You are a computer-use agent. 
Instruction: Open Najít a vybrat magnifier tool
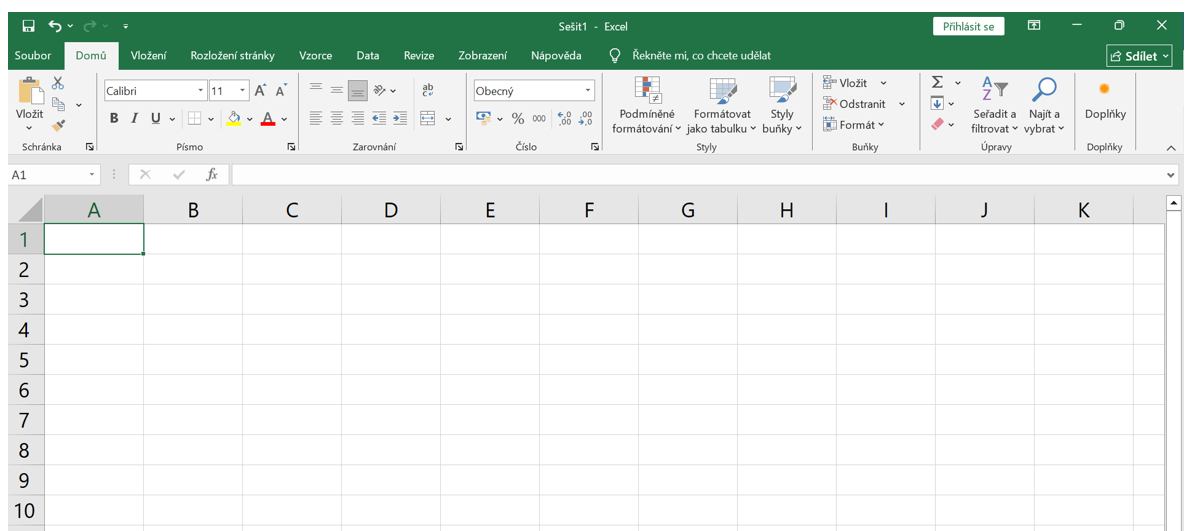1044,106
